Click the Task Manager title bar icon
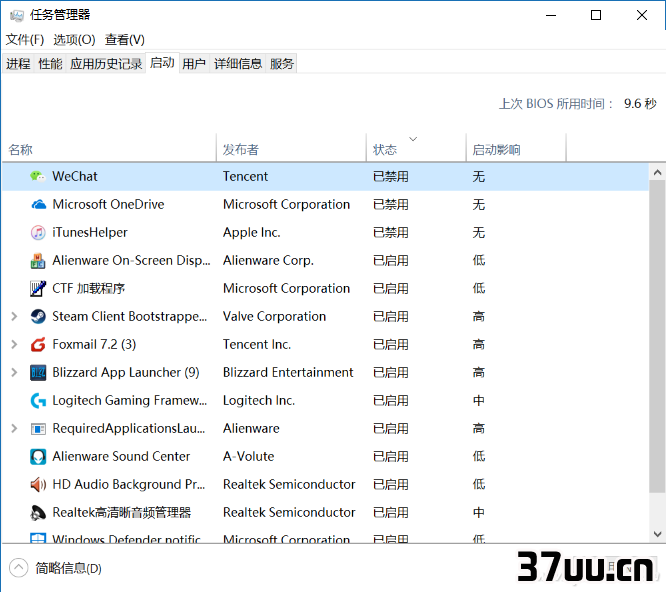Screen dimensions: 666x592 click(17, 16)
